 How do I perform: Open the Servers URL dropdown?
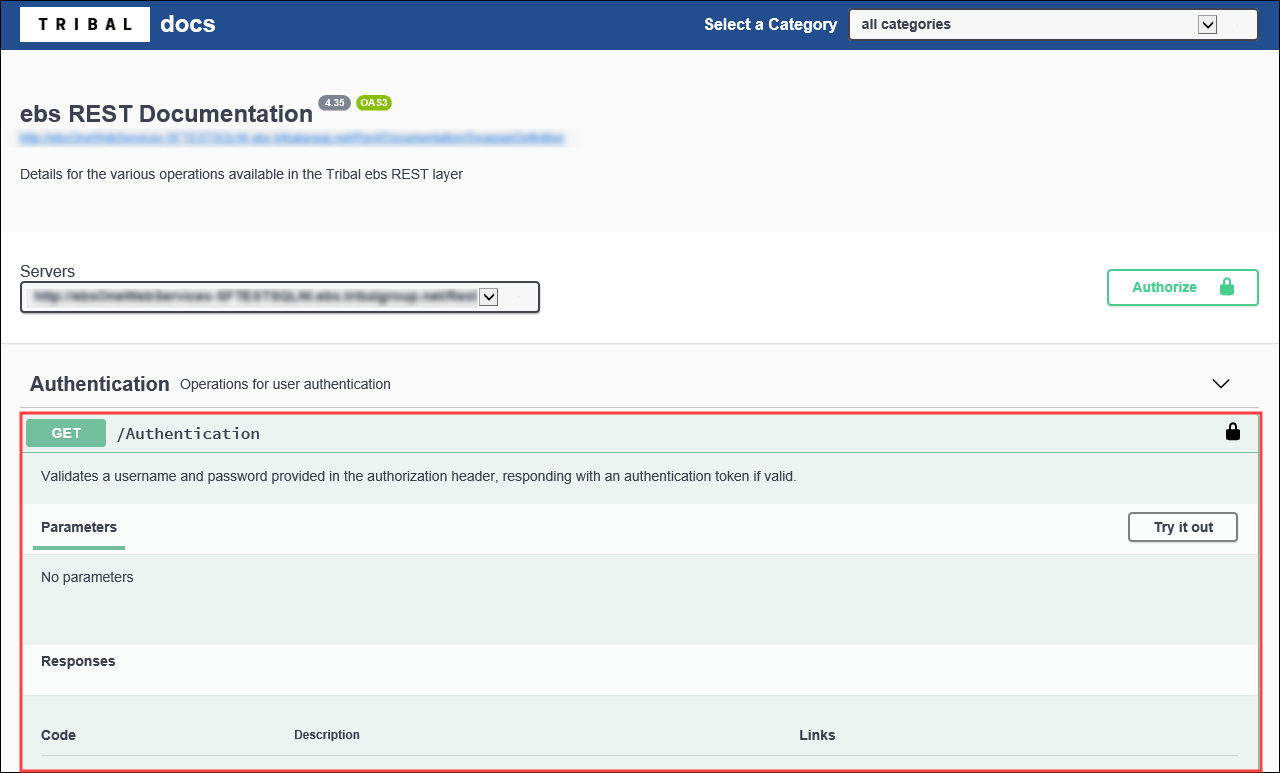click(280, 297)
